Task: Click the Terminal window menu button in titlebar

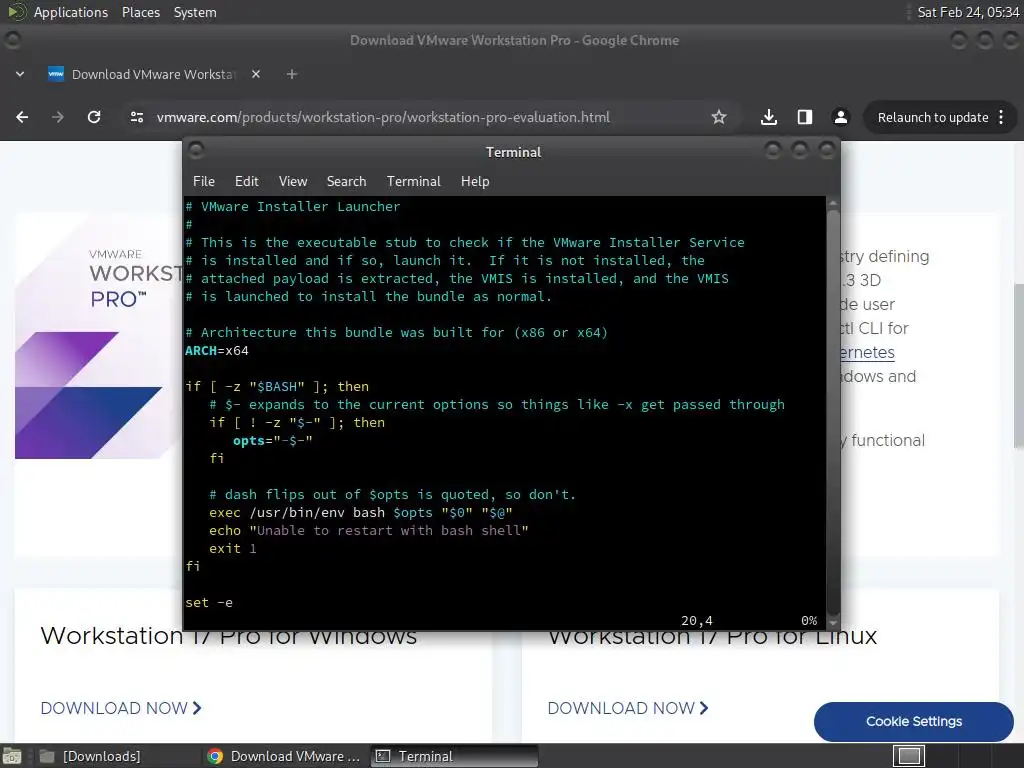Action: (x=196, y=151)
